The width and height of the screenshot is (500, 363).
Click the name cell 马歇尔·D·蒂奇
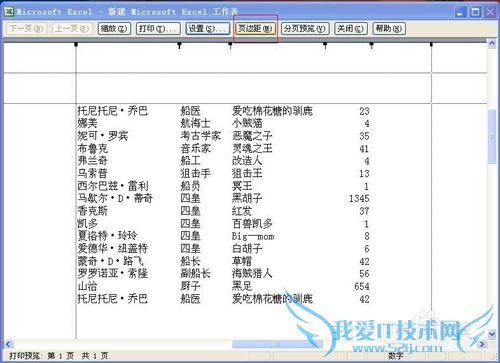pyautogui.click(x=115, y=198)
